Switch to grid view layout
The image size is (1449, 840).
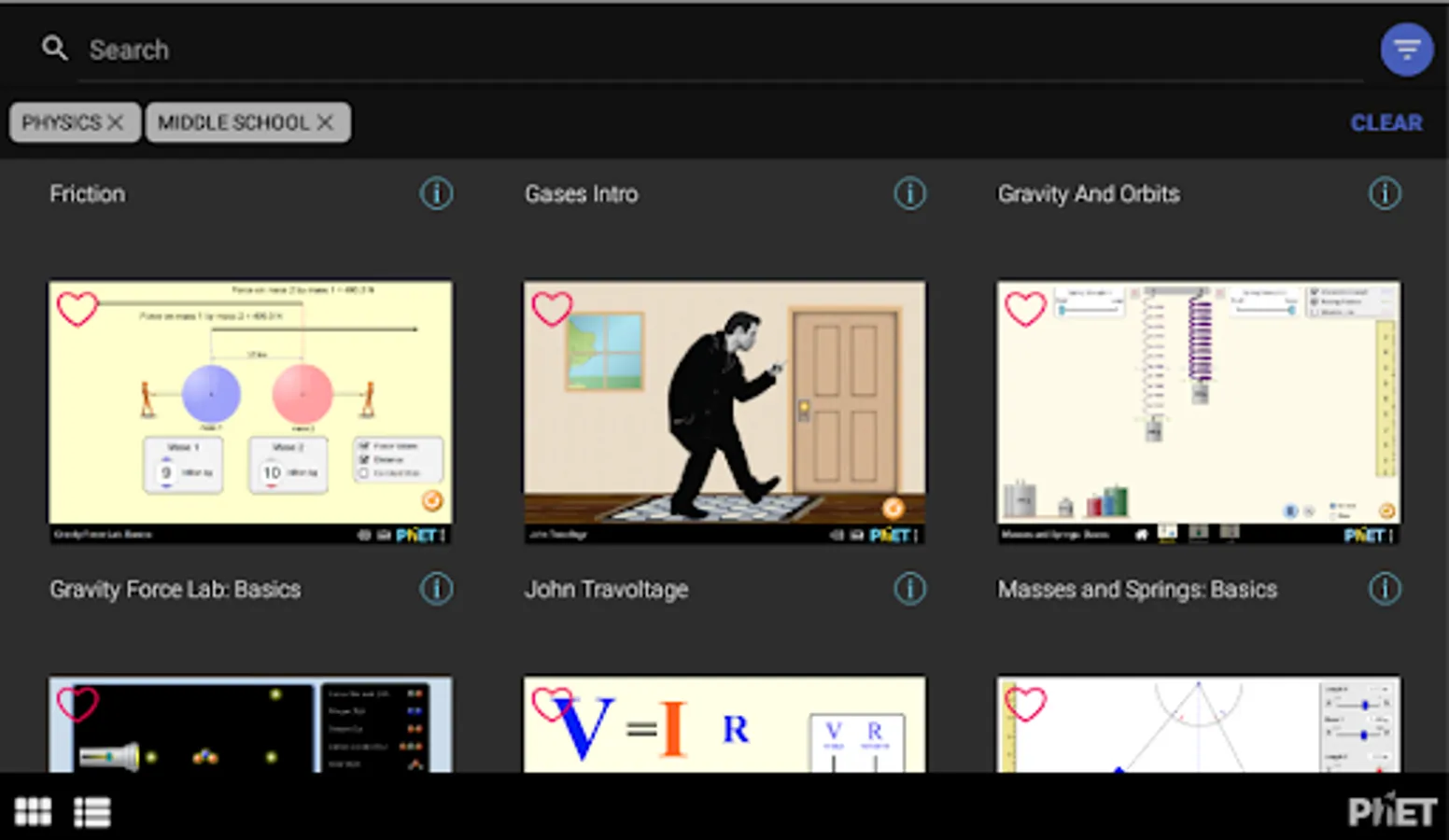point(34,812)
